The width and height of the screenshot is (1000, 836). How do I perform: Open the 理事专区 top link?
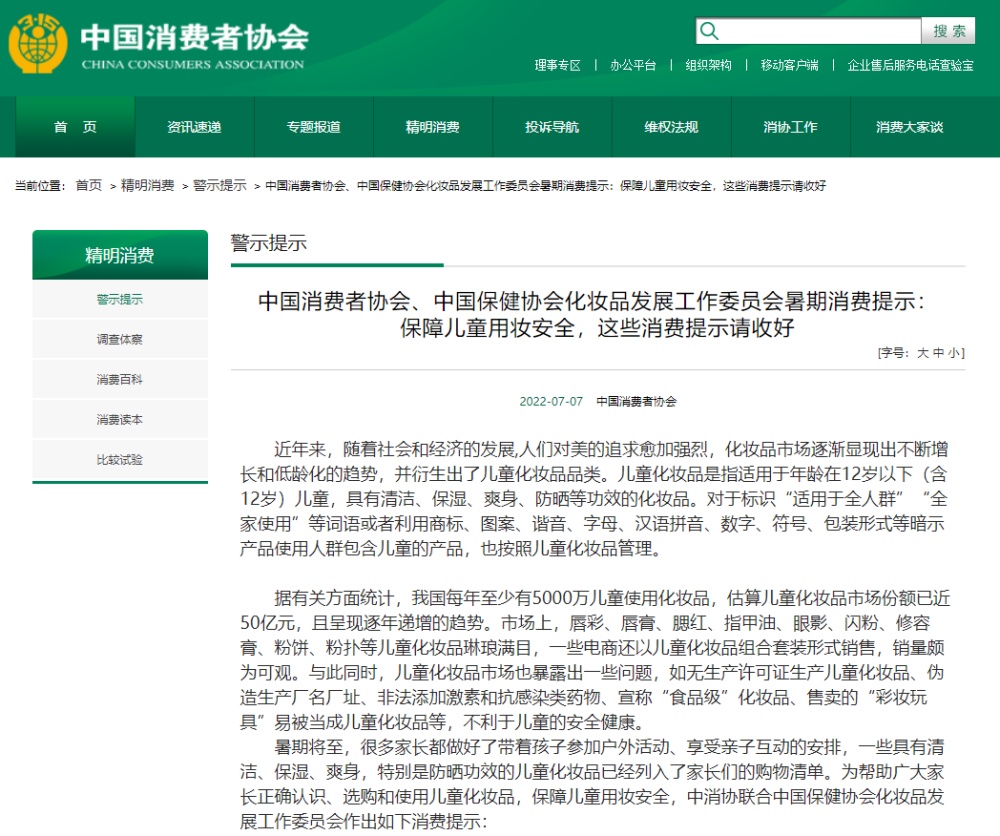pyautogui.click(x=557, y=65)
